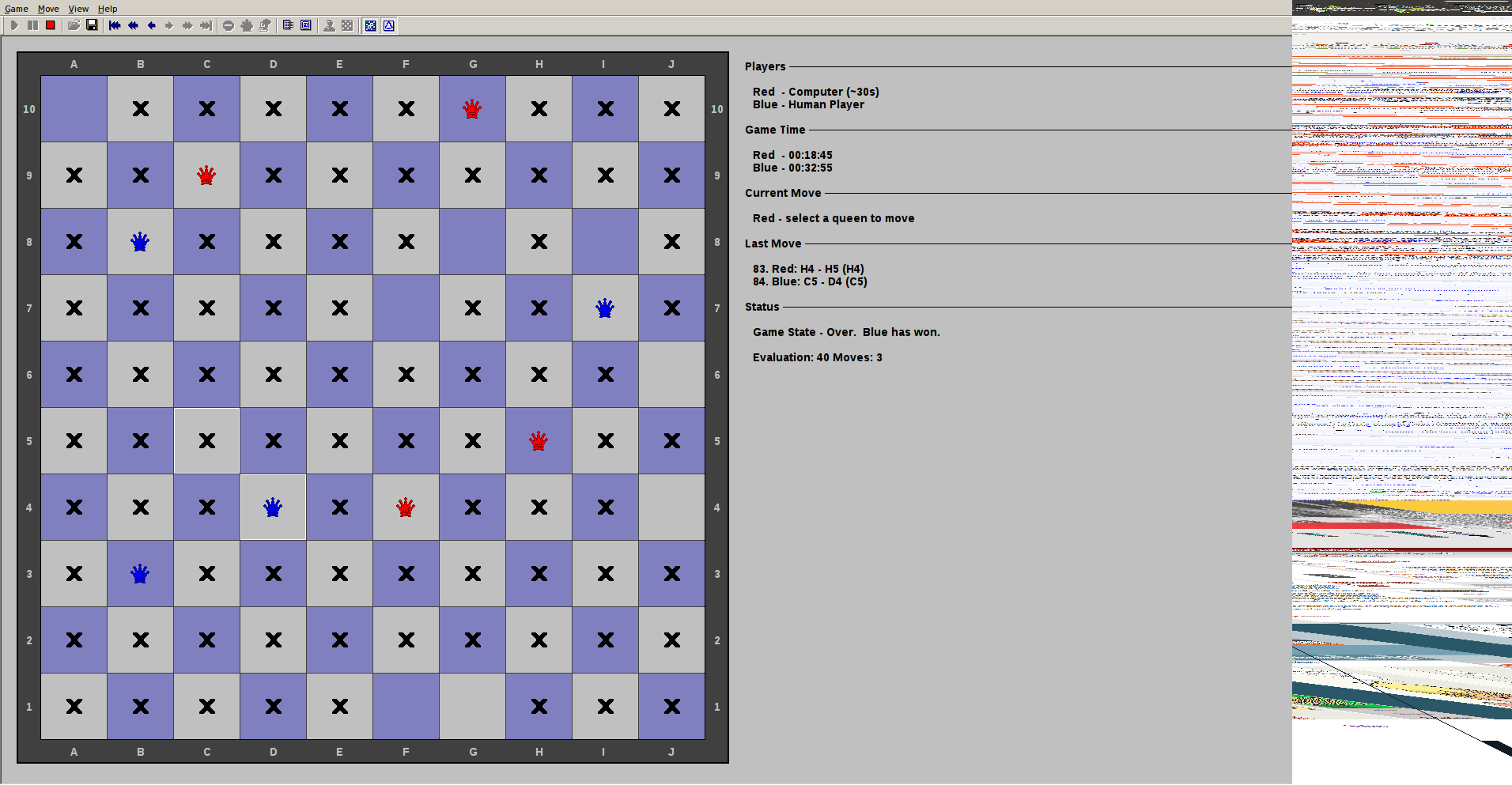Image resolution: width=1512 pixels, height=785 pixels.
Task: Click 'Red - Computer (~30s)' text
Action: point(815,92)
